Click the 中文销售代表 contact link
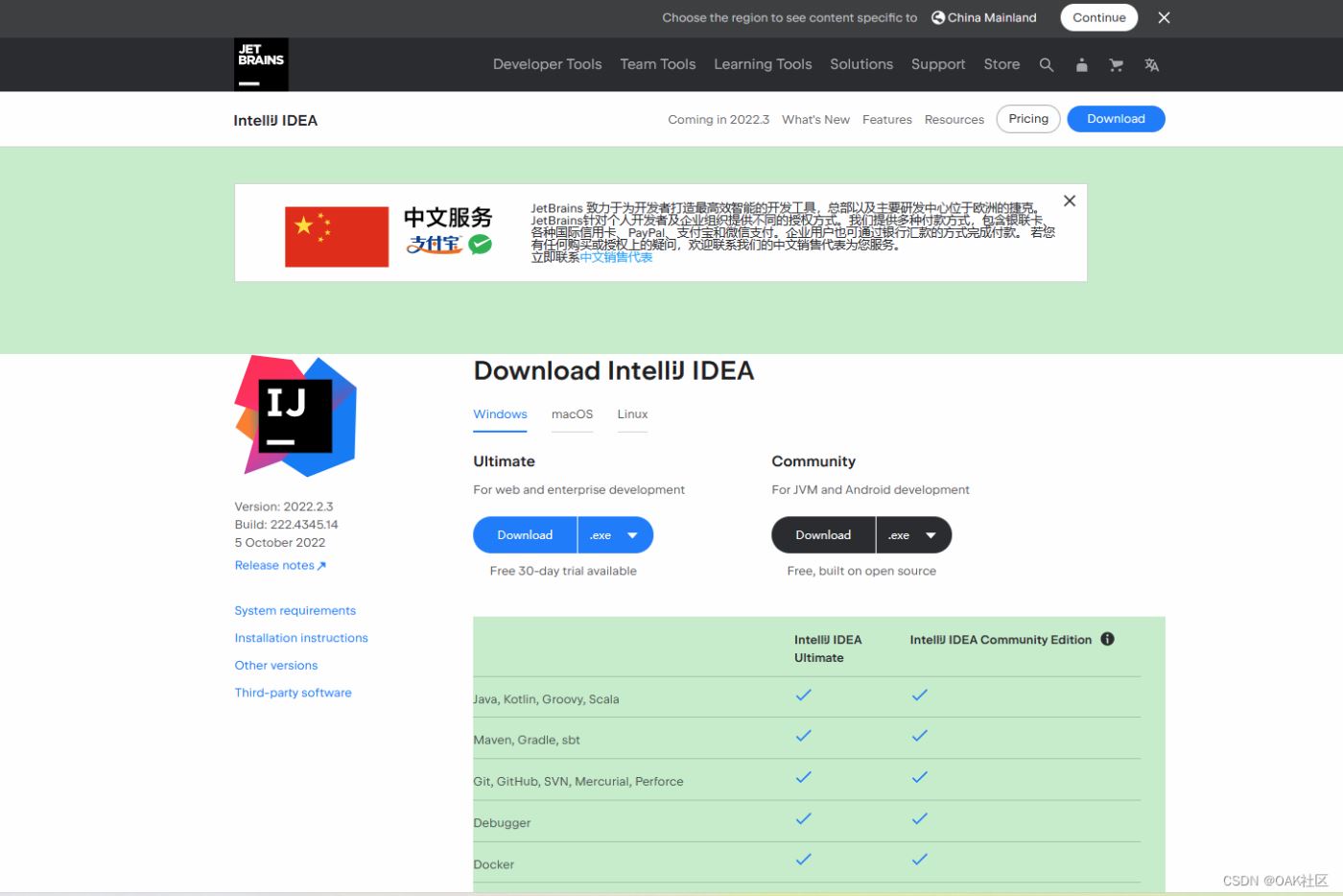The image size is (1343, 896). coord(616,257)
